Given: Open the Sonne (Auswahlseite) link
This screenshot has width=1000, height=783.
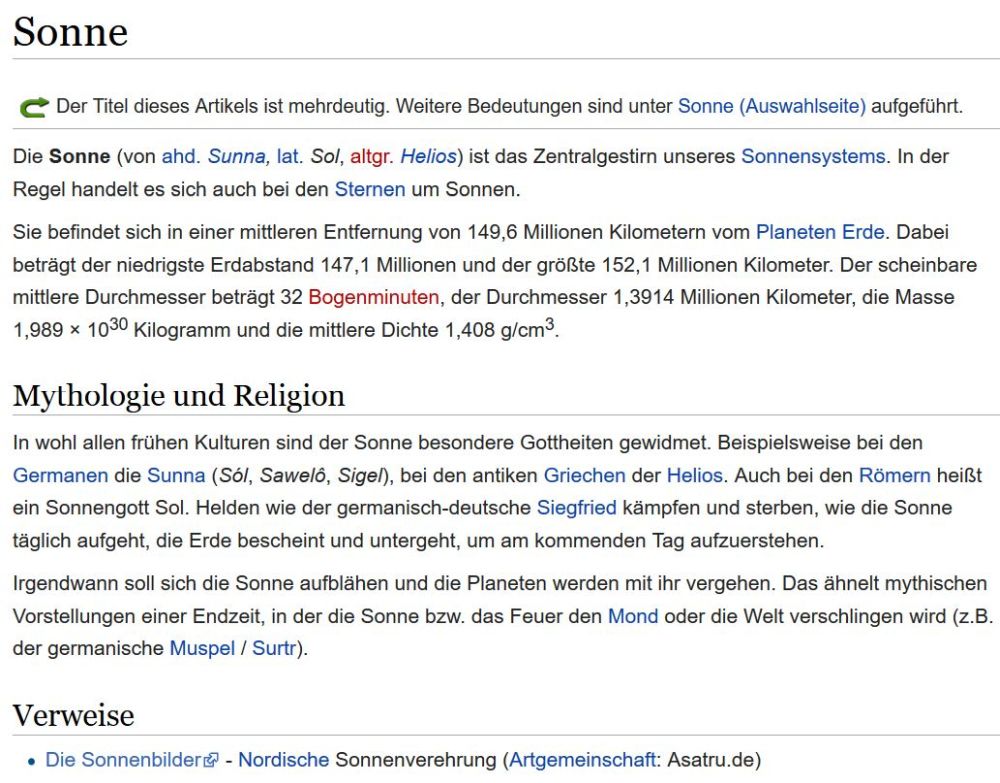Looking at the screenshot, I should coord(772,106).
